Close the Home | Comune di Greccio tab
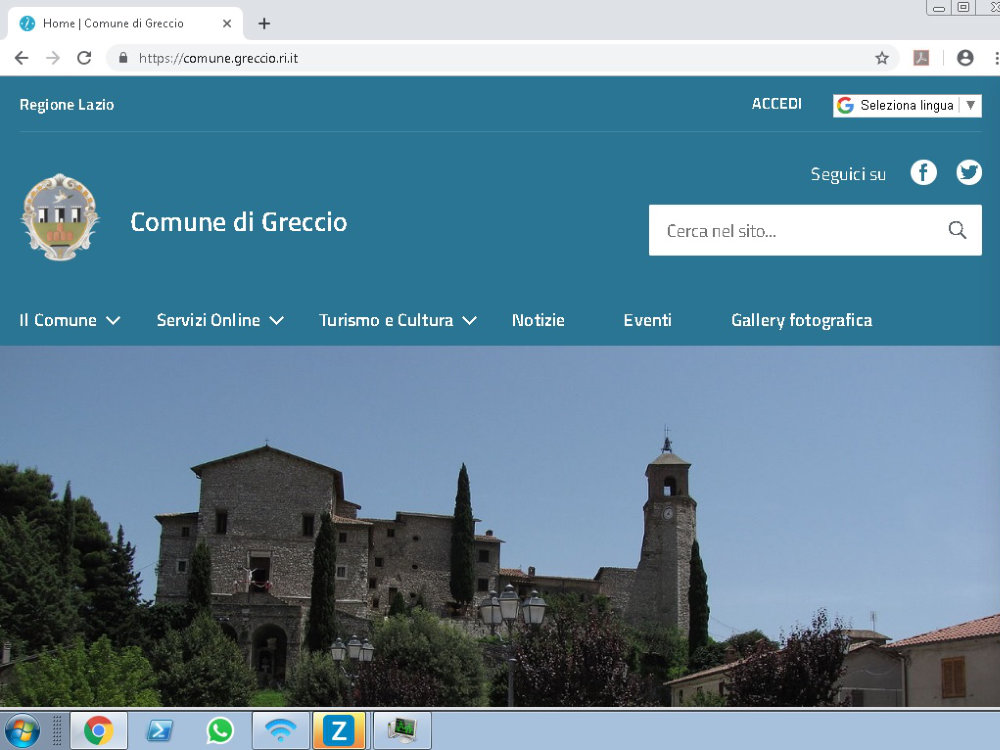Image resolution: width=1000 pixels, height=750 pixels. [226, 24]
